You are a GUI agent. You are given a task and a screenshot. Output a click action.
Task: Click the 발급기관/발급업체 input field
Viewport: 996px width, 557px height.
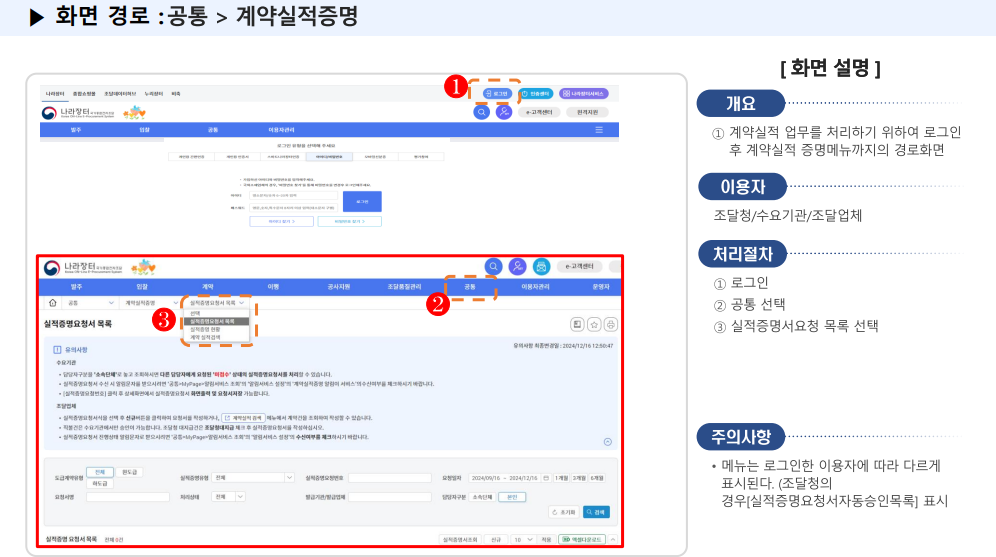pyautogui.click(x=390, y=497)
